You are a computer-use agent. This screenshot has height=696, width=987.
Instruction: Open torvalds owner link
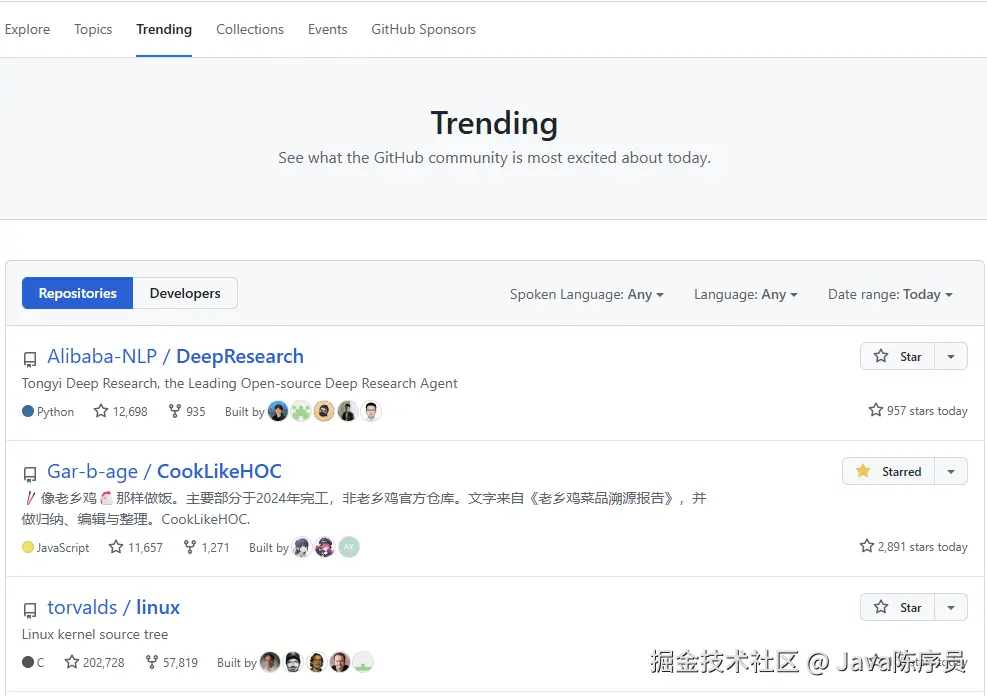(82, 607)
